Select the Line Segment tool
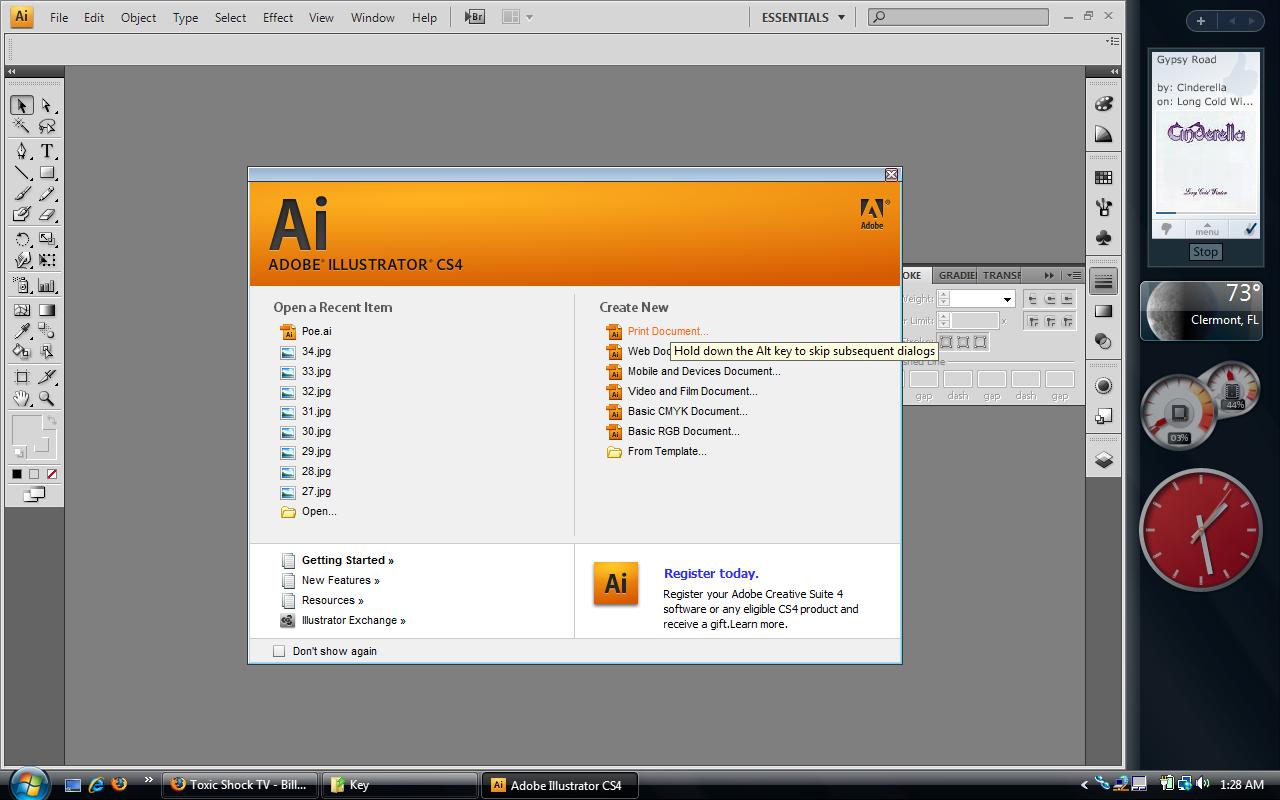1280x800 pixels. 21,172
